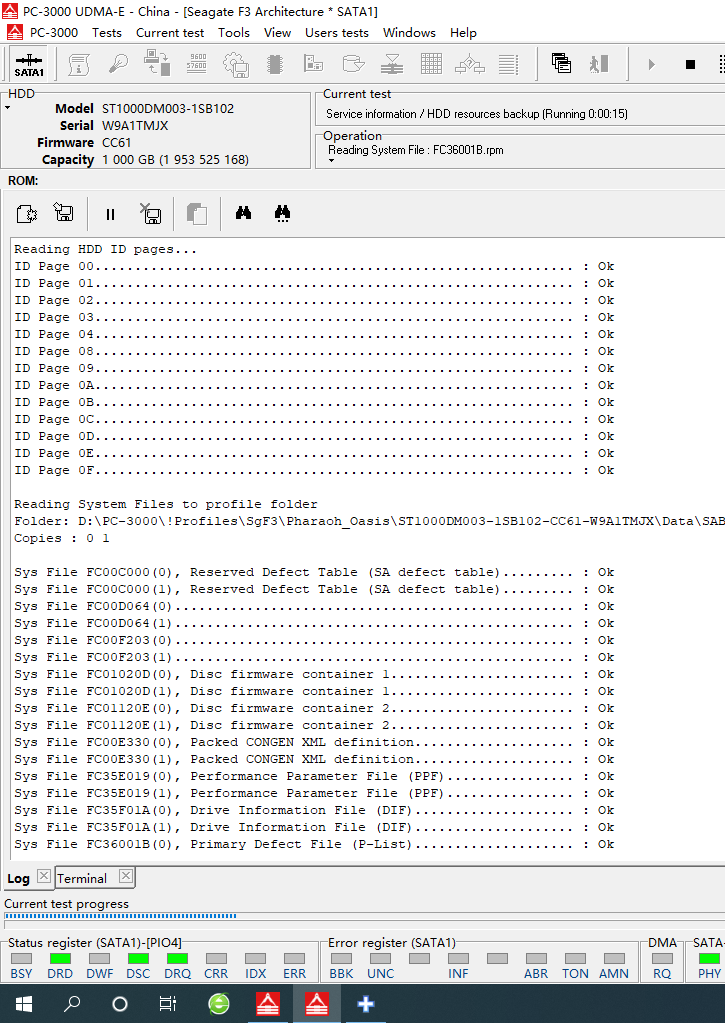This screenshot has height=1023, width=725.
Task: Click the heads test hourglass icon
Action: pyautogui.click(x=392, y=64)
